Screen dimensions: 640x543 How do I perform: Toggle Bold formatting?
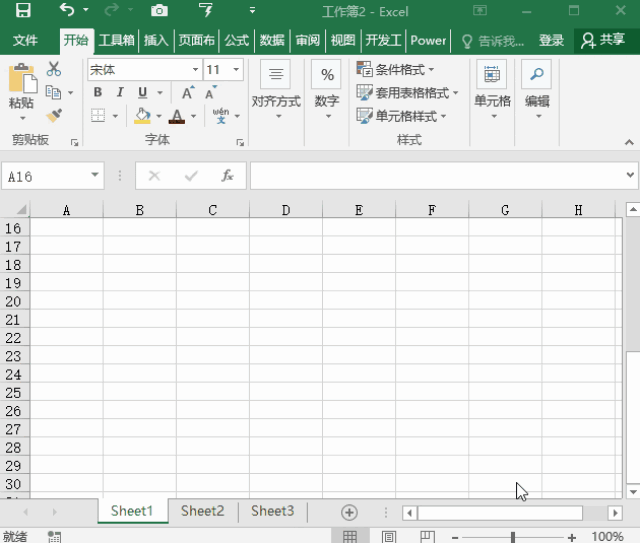coord(98,93)
